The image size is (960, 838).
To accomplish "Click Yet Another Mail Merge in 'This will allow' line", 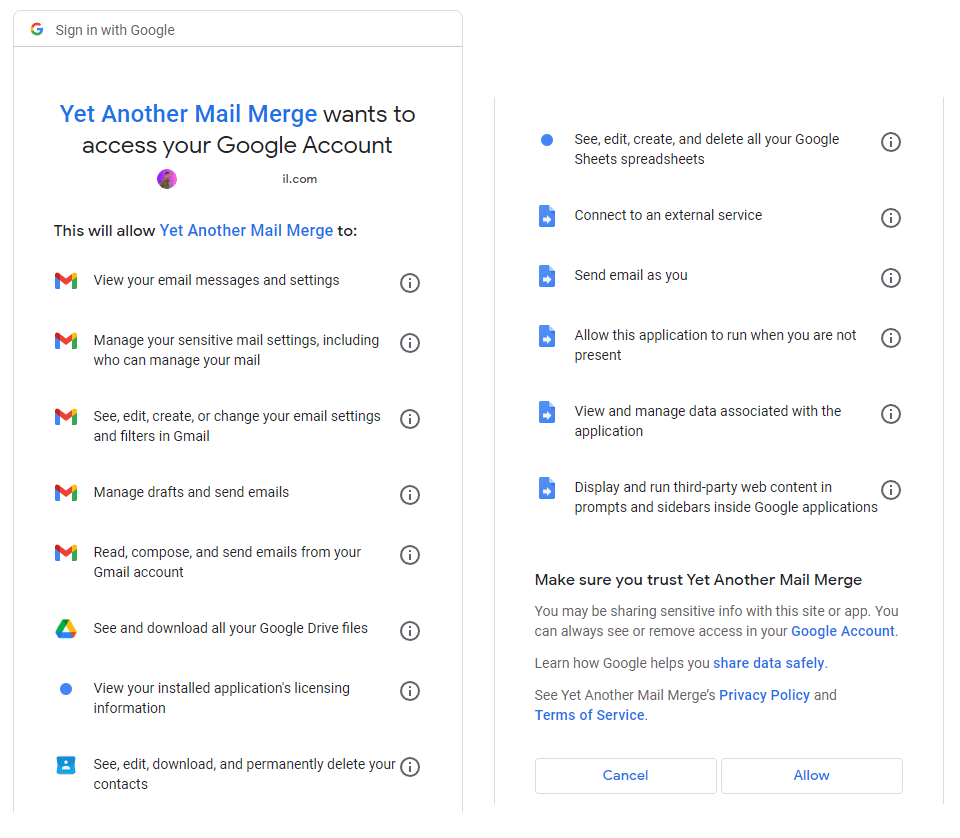I will (247, 231).
